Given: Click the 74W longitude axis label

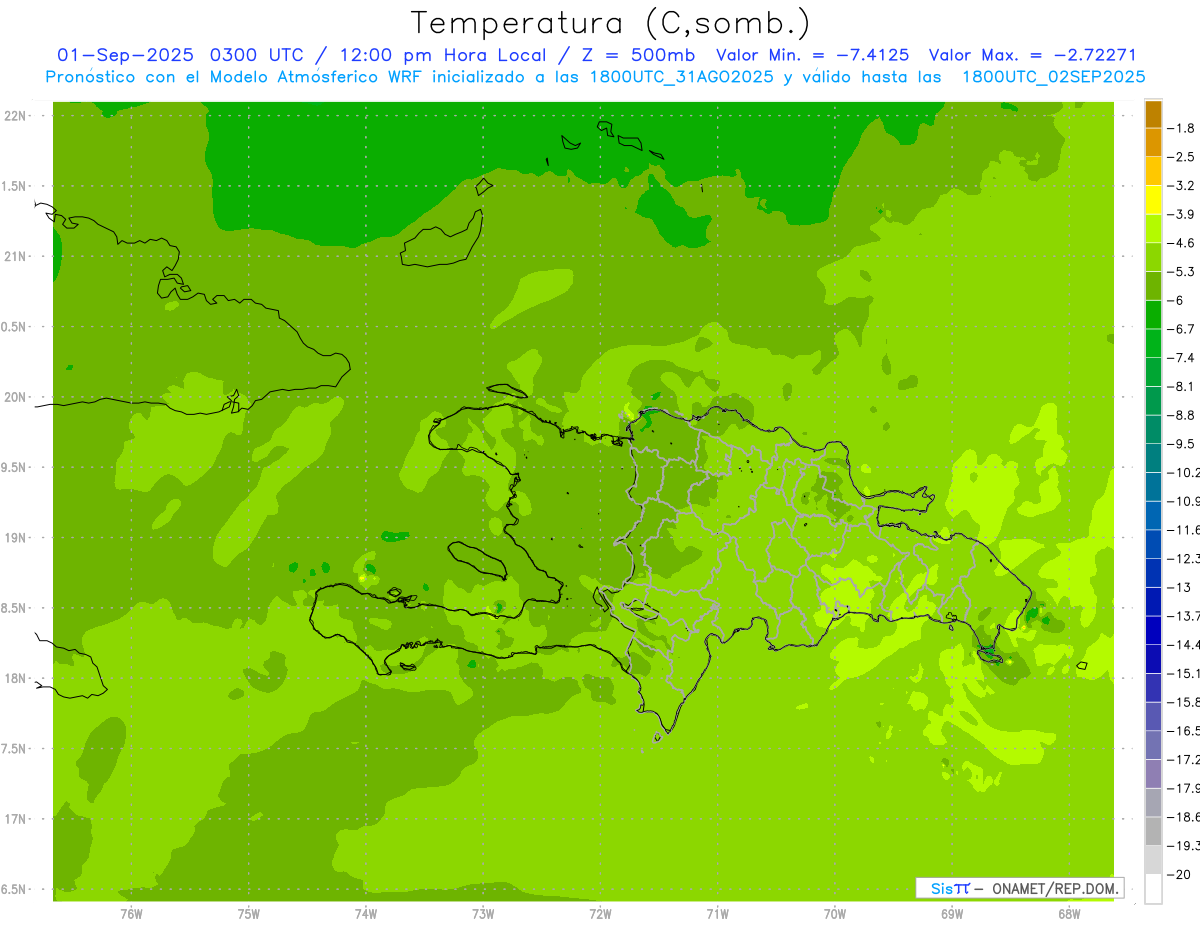Looking at the screenshot, I should [x=366, y=914].
